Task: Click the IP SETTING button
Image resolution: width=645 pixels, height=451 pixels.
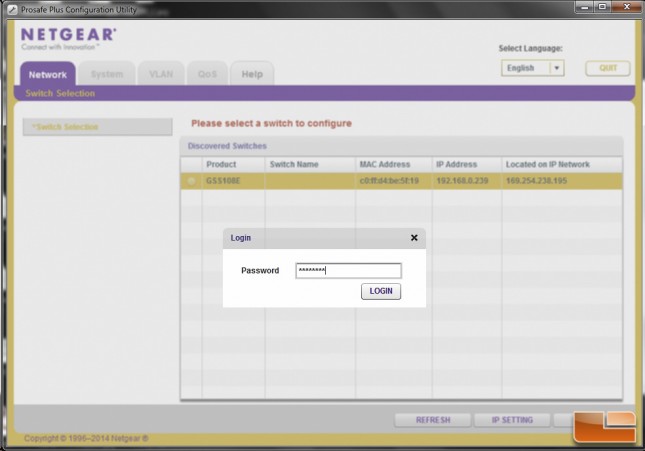Action: coord(512,420)
